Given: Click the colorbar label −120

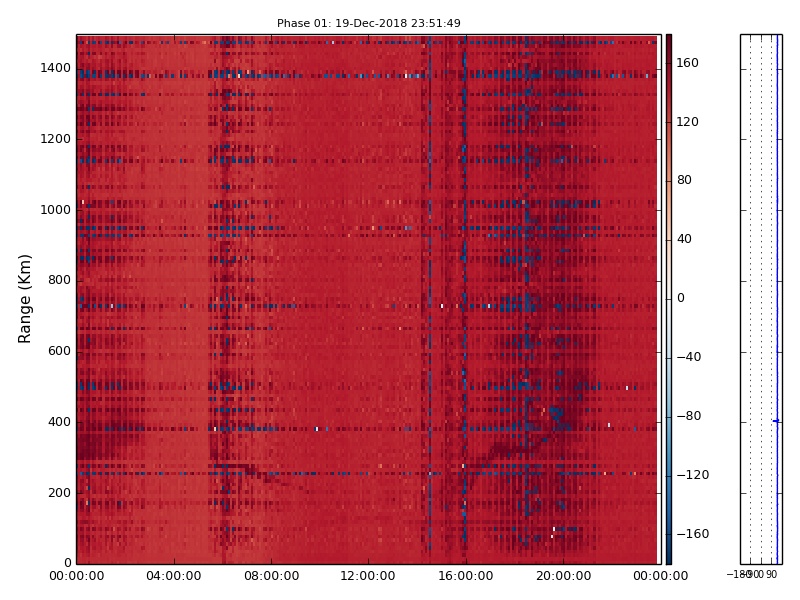Looking at the screenshot, I should (693, 475).
